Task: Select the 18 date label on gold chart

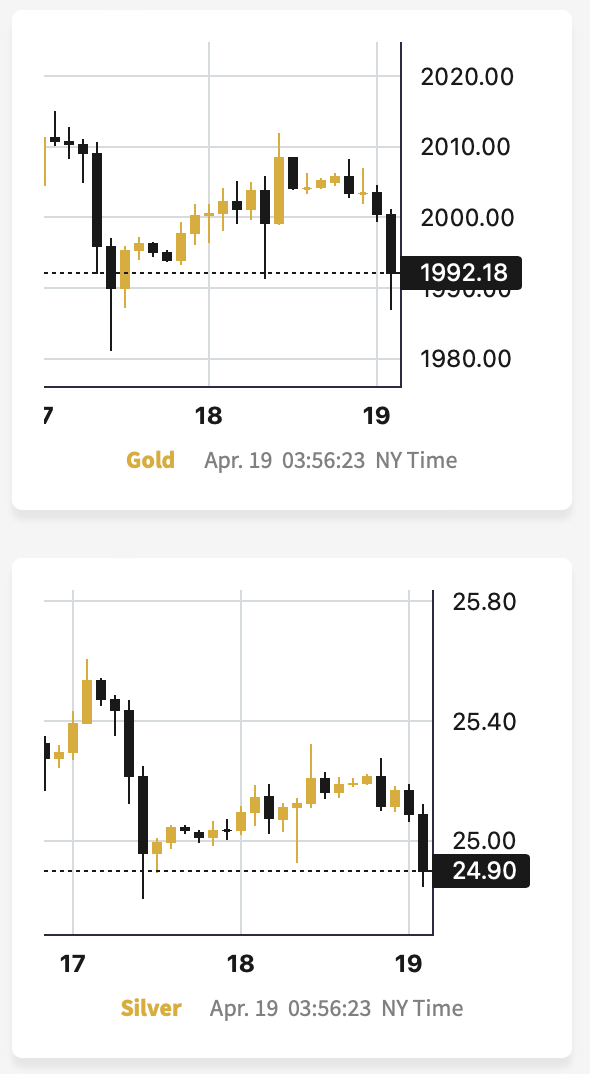Action: pyautogui.click(x=208, y=416)
